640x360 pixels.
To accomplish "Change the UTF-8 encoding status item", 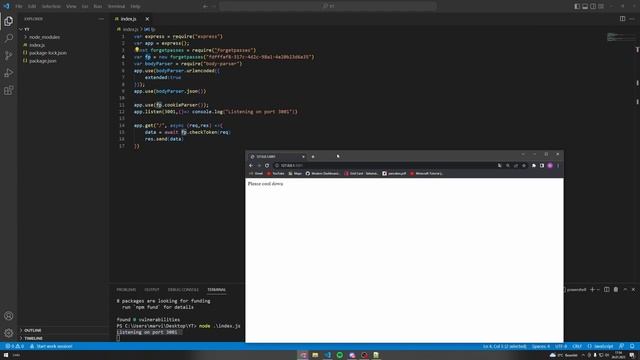I will pyautogui.click(x=561, y=346).
